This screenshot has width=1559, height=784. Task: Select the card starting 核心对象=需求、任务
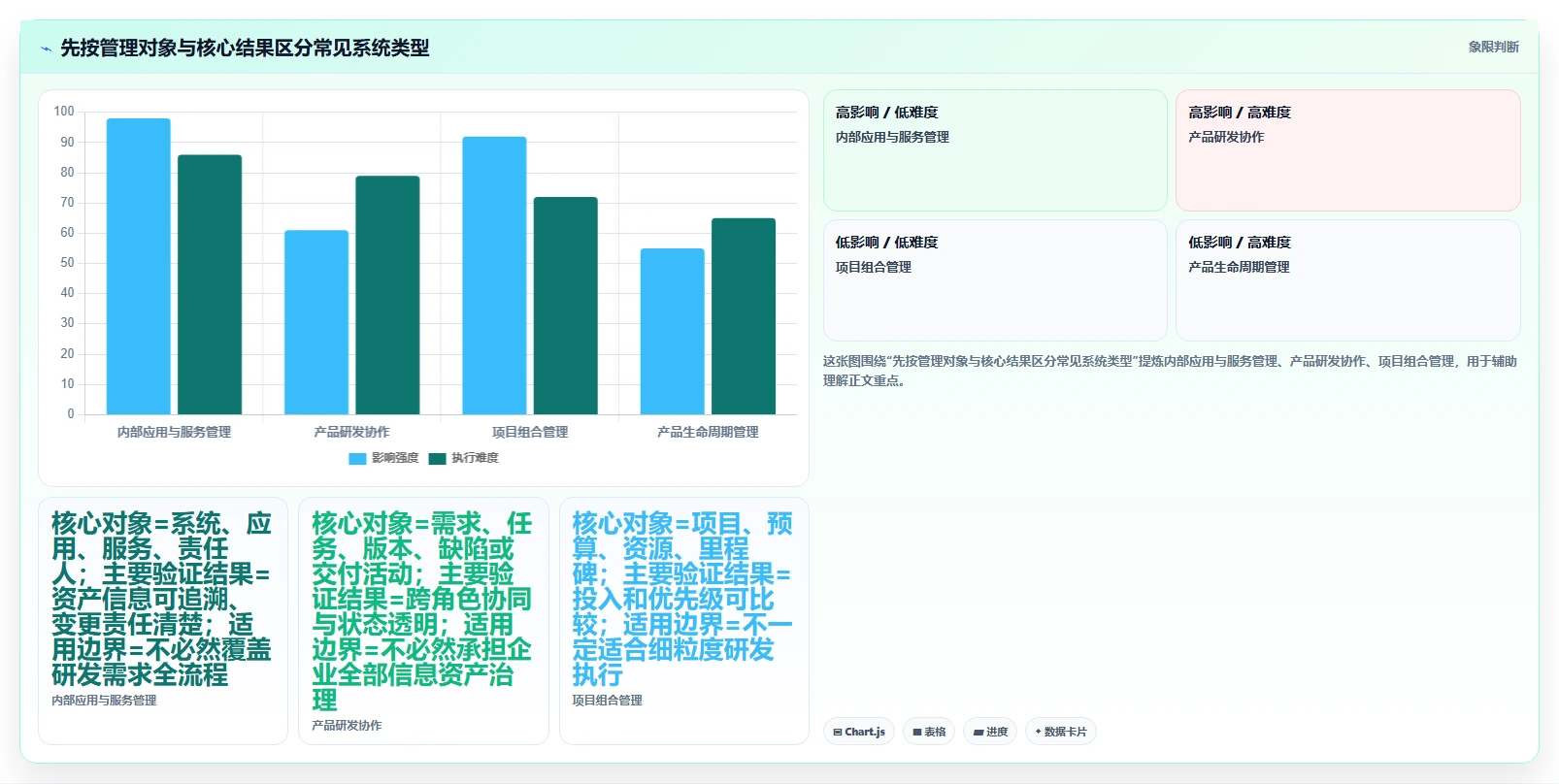423,621
